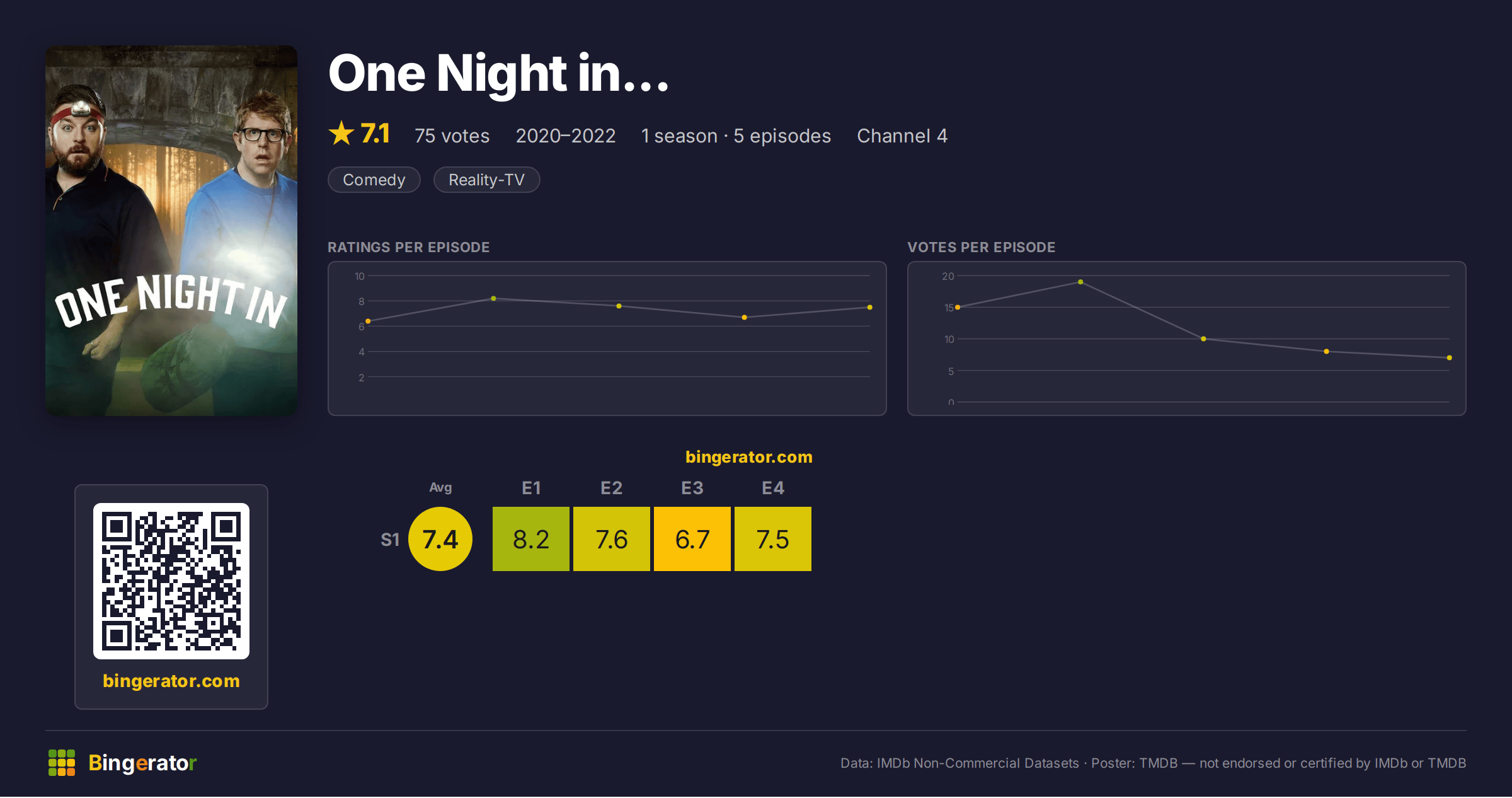Click the Channel 4 network label
Screen dimensions: 1512x798
(902, 136)
